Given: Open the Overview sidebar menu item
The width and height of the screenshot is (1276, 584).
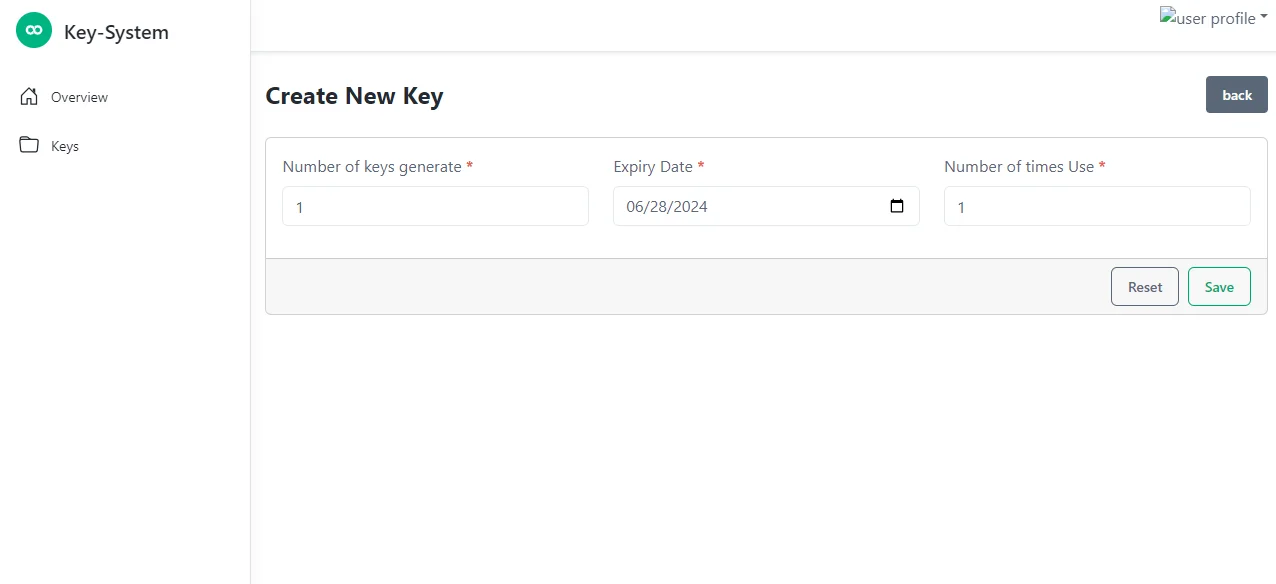Looking at the screenshot, I should [79, 97].
